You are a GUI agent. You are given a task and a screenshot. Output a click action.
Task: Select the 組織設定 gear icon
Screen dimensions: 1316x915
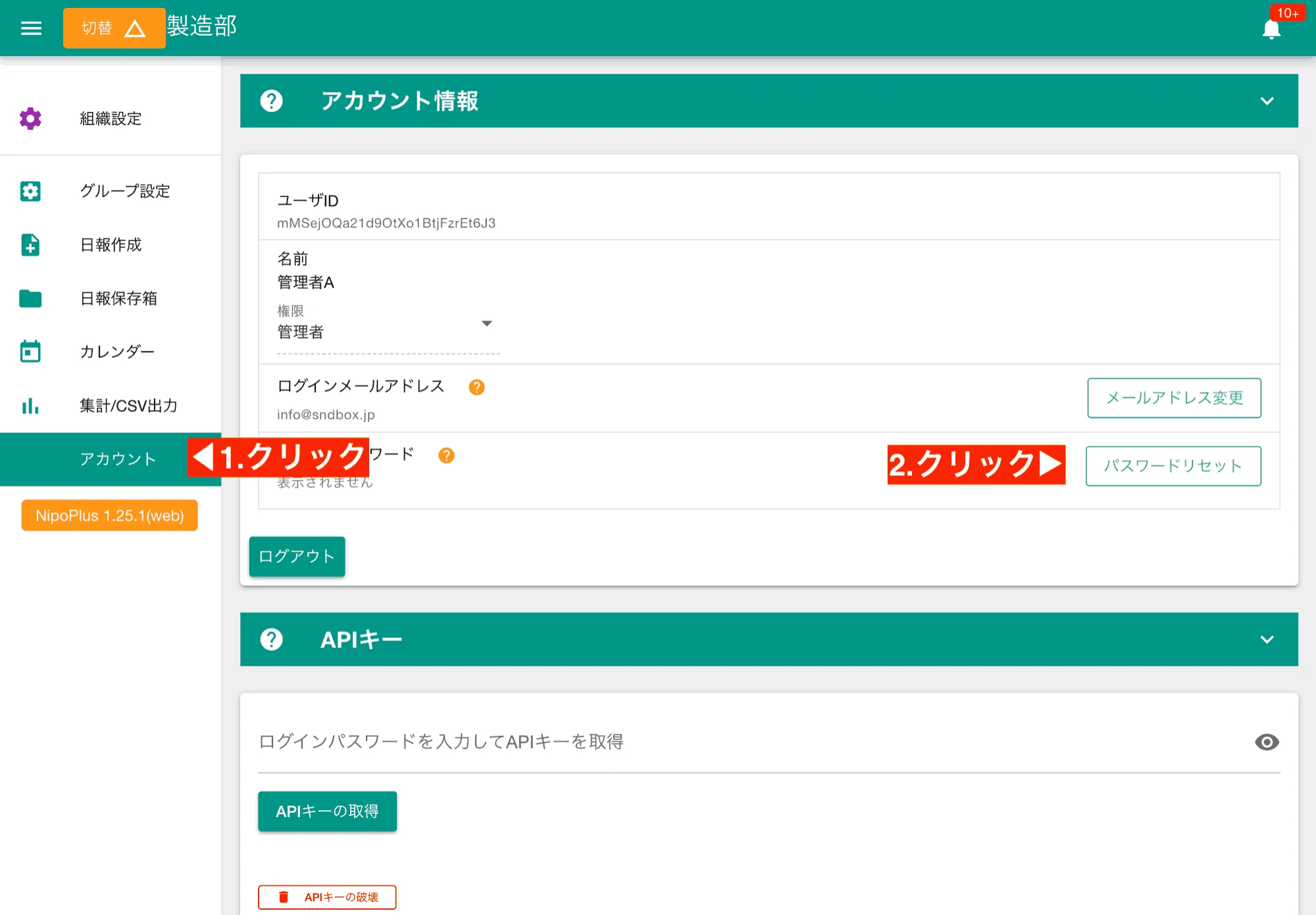(x=30, y=118)
